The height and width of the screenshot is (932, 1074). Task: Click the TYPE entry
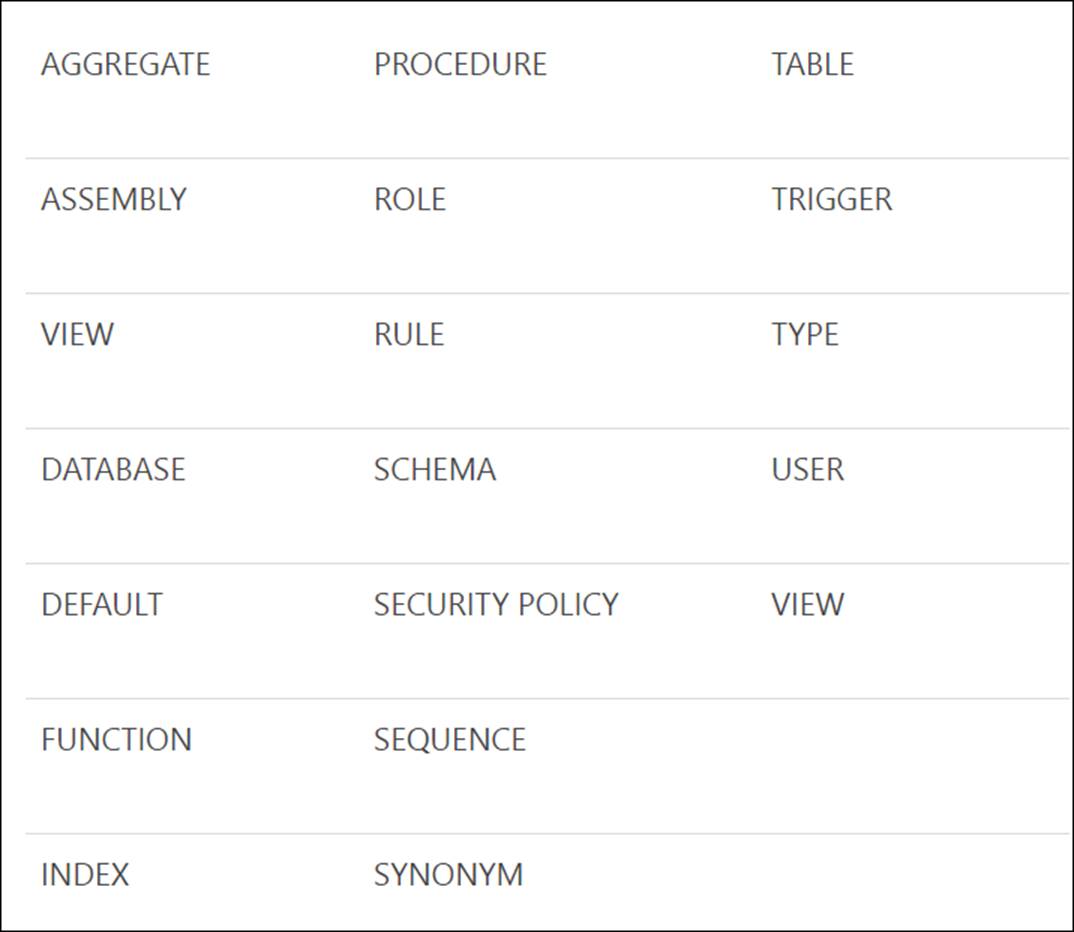point(804,335)
